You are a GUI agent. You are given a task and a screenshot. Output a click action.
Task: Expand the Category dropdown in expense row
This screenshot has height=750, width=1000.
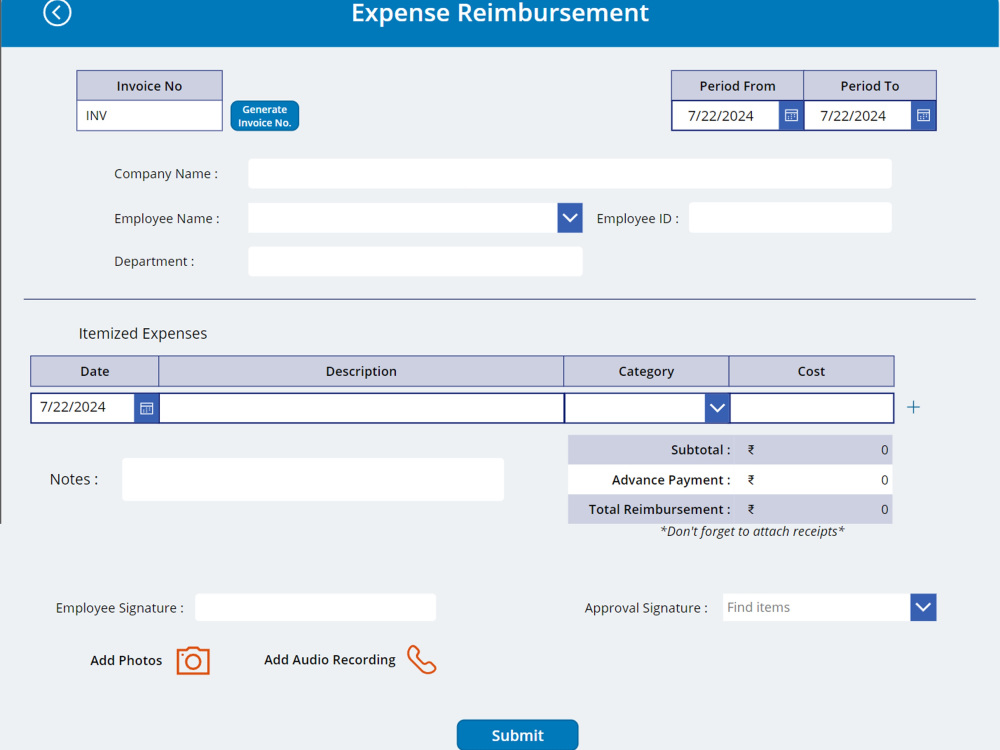click(717, 408)
